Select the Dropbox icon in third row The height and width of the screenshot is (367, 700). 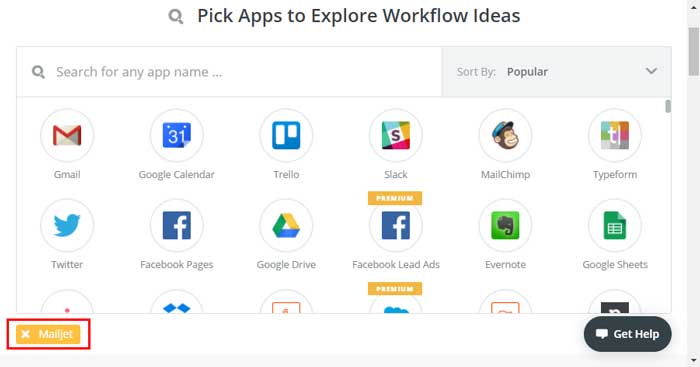click(177, 302)
